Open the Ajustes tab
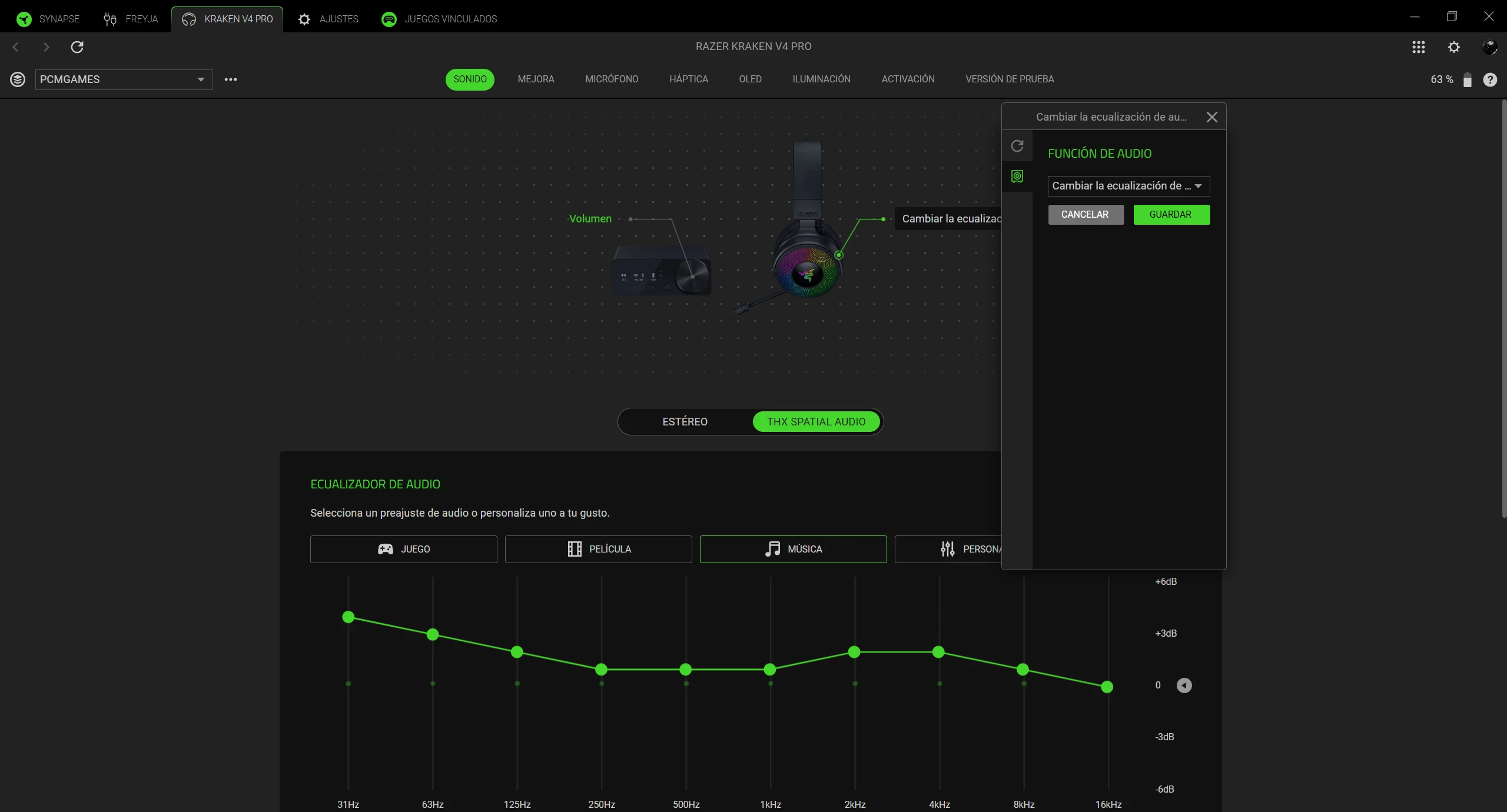 [x=328, y=19]
